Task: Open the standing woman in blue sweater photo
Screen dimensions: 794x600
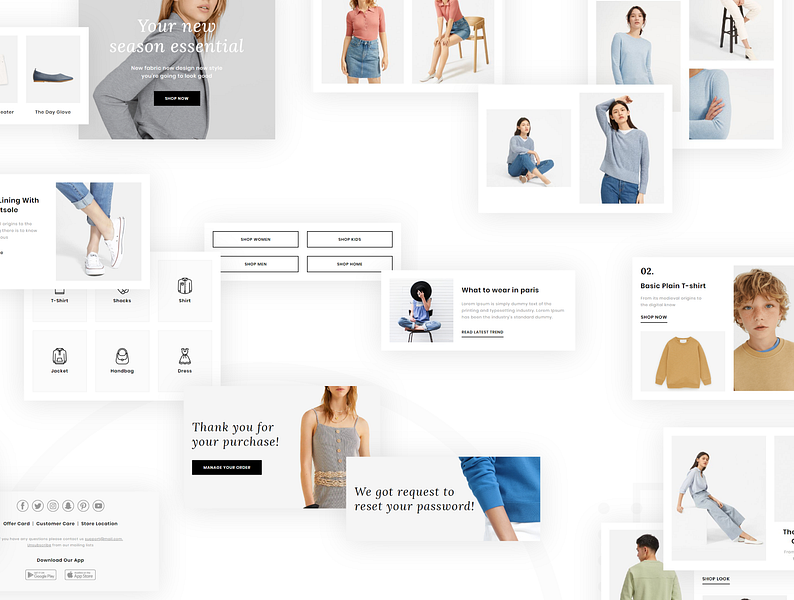Action: [x=621, y=148]
